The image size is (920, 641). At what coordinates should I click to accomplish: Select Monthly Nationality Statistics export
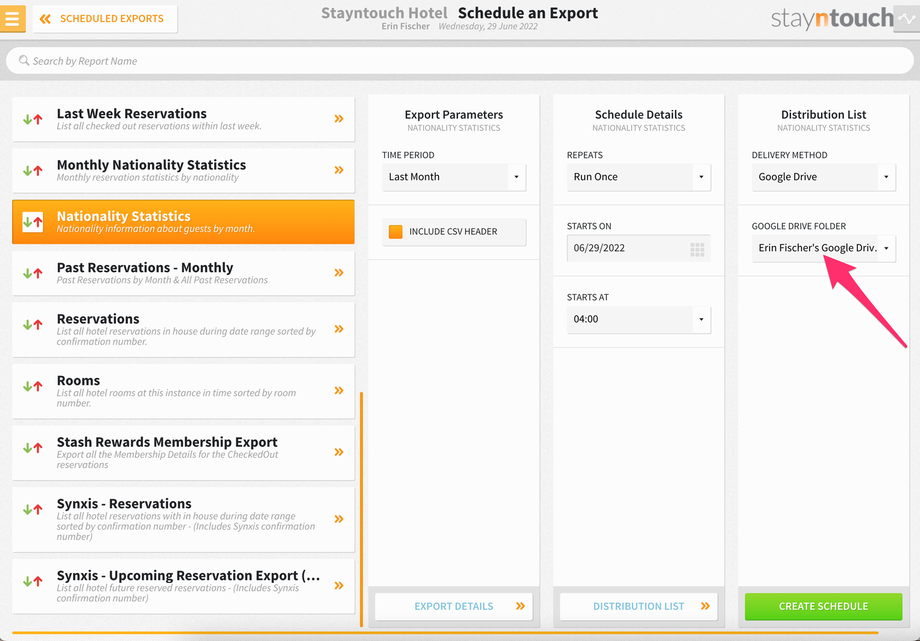[x=183, y=170]
